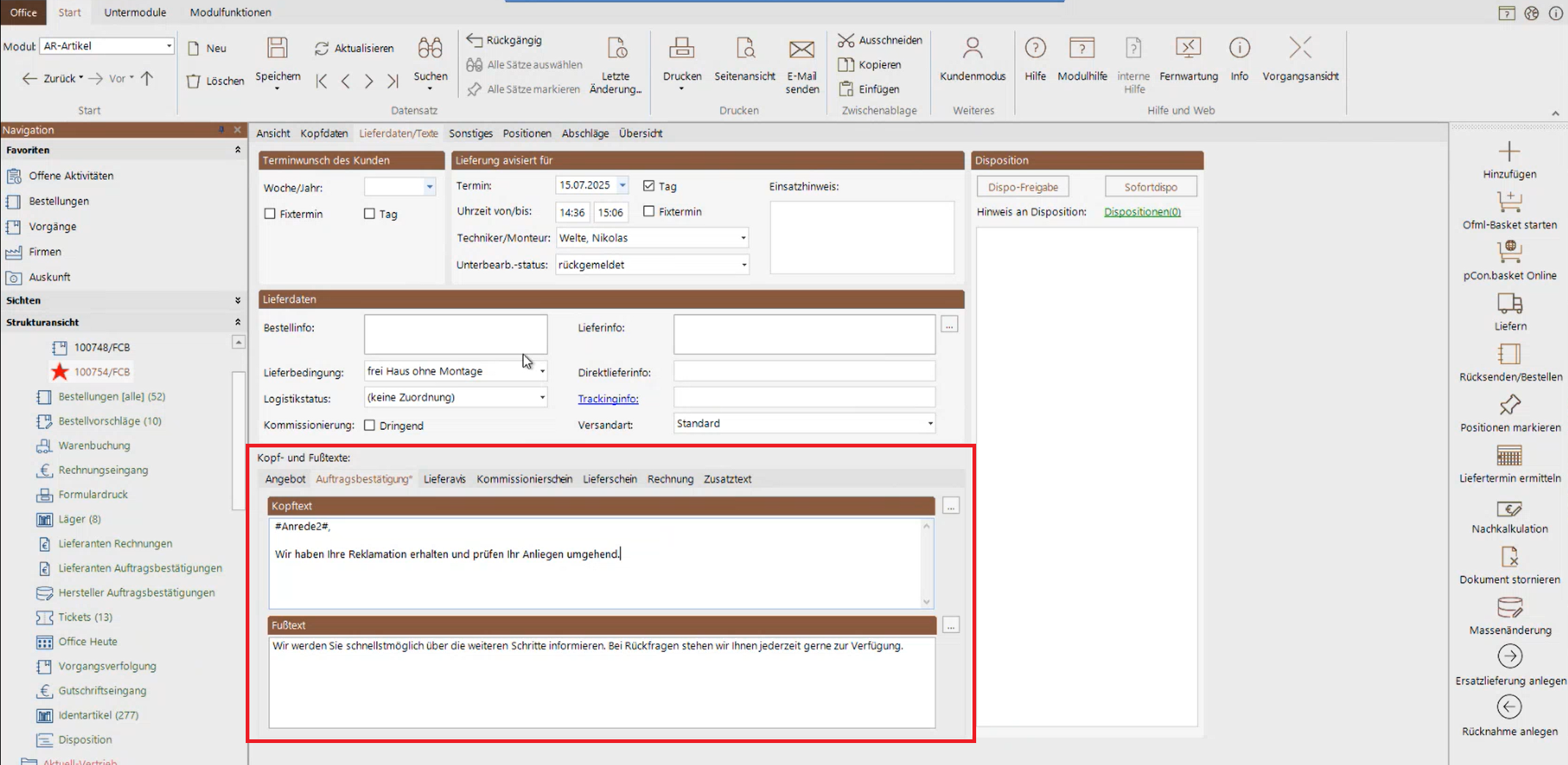The width and height of the screenshot is (1568, 765).
Task: Open the Suchen binoculars tool
Action: tap(430, 48)
